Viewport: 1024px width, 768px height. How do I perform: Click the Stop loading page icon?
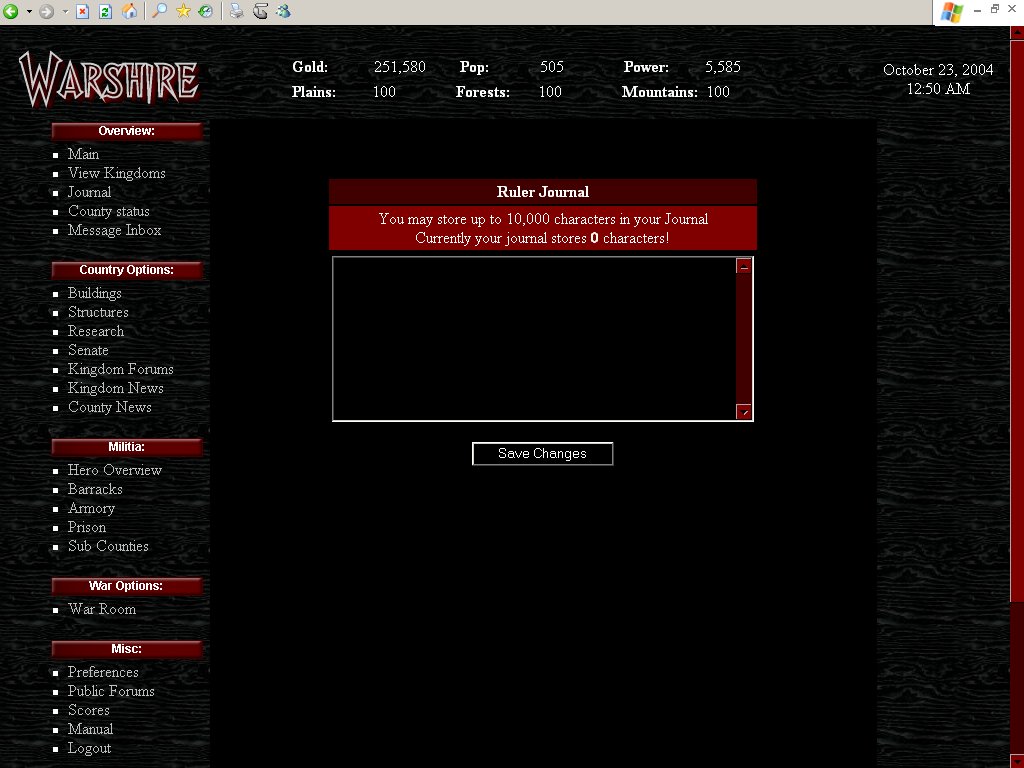[83, 12]
